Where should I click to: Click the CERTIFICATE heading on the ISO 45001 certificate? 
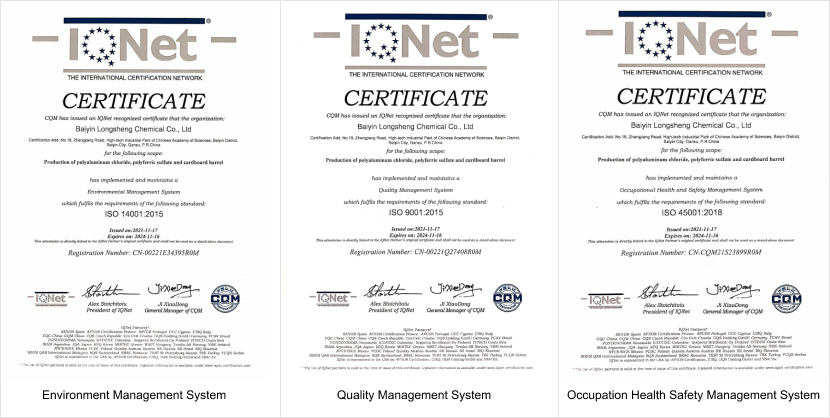[692, 96]
